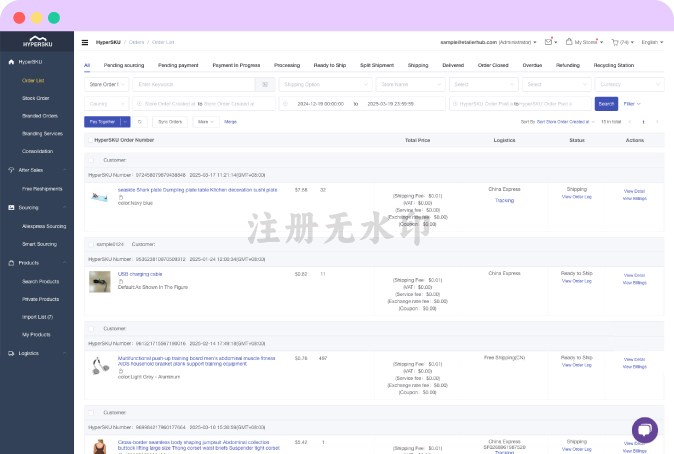Open the administrator account dropdown
This screenshot has height=454, width=674.
click(488, 42)
